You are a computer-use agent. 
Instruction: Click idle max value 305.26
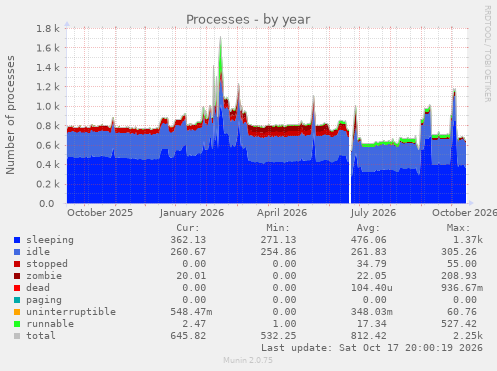459,252
